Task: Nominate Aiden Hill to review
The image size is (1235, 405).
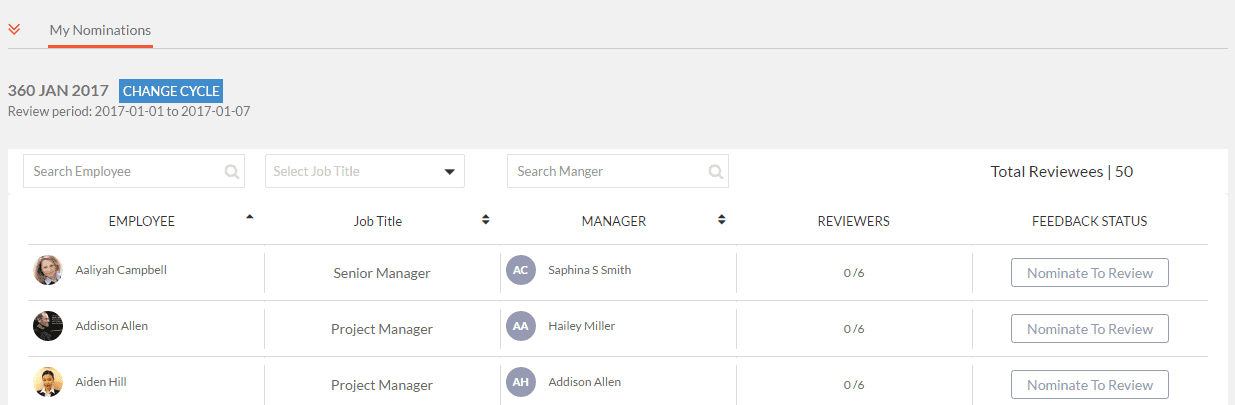Action: [1090, 385]
